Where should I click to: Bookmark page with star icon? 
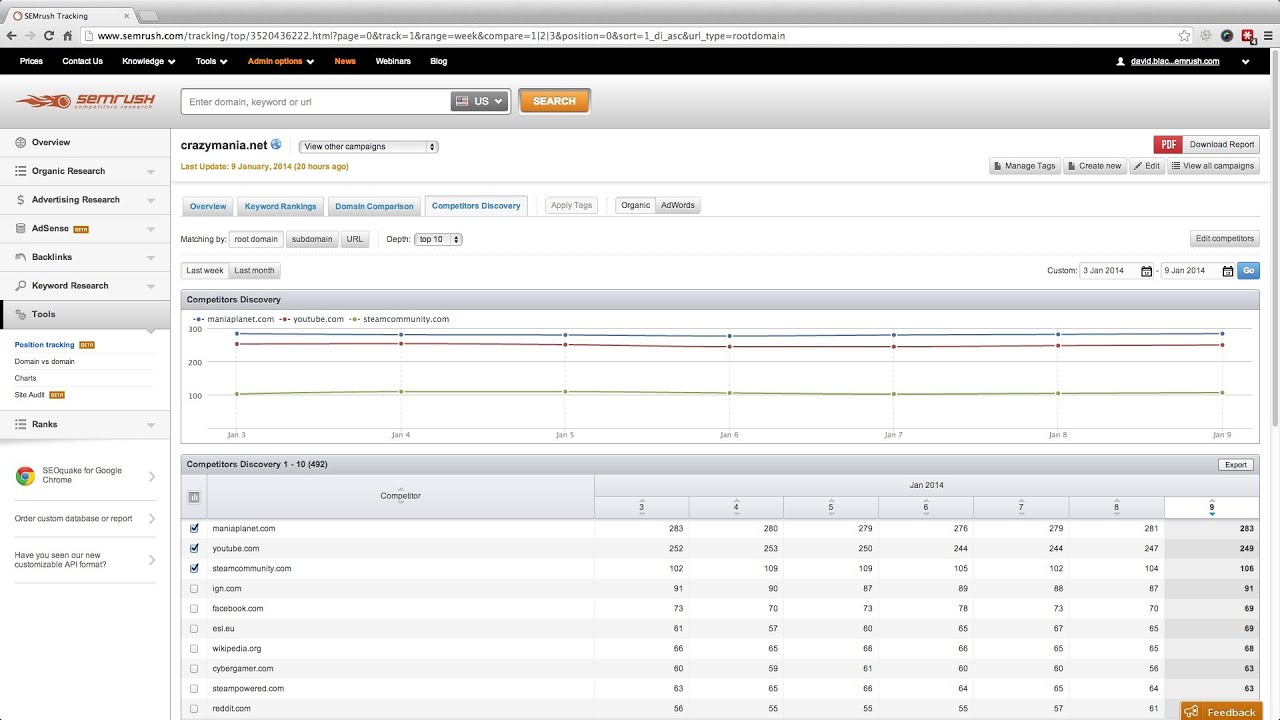click(x=1184, y=35)
